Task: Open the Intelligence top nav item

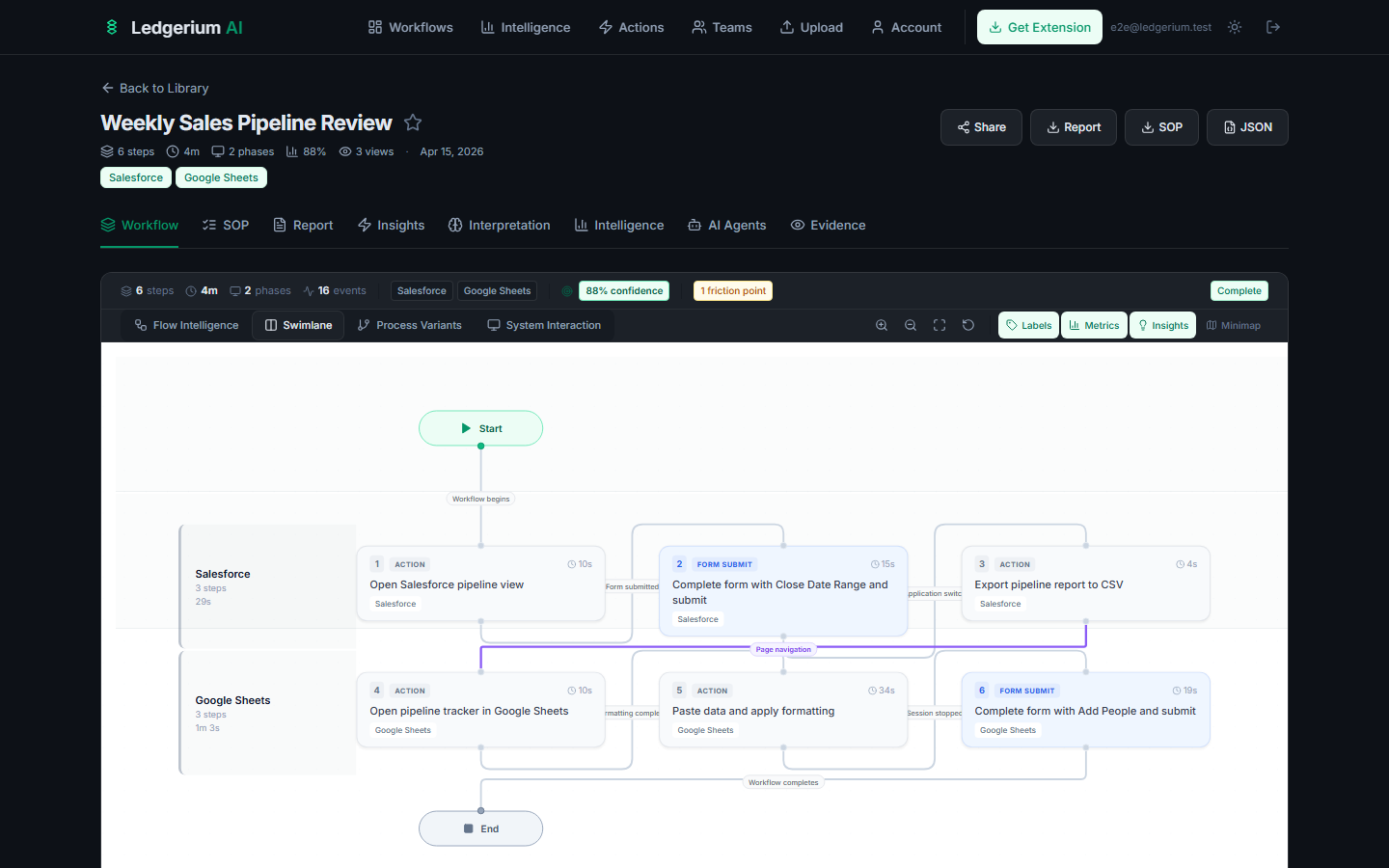Action: point(526,27)
